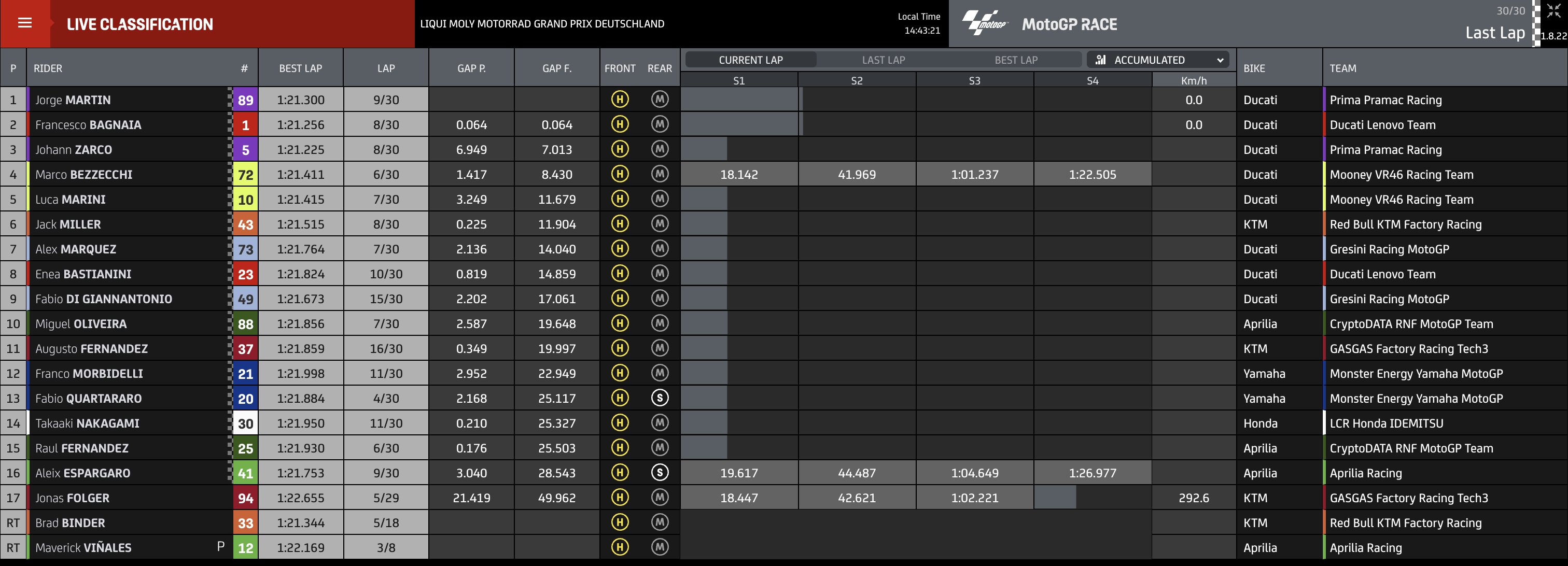Switch to the BEST LAP sector tab

click(x=1016, y=60)
